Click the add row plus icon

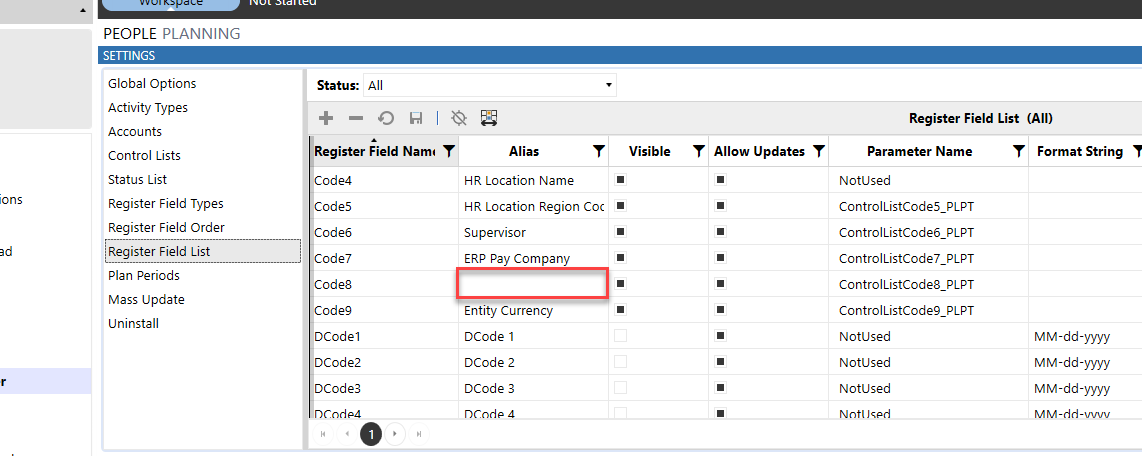326,118
